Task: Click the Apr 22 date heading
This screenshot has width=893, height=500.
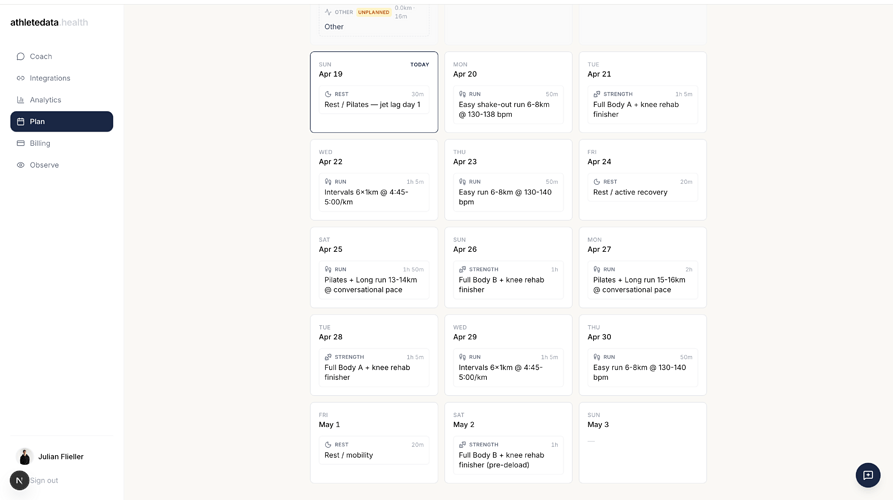Action: pos(331,162)
